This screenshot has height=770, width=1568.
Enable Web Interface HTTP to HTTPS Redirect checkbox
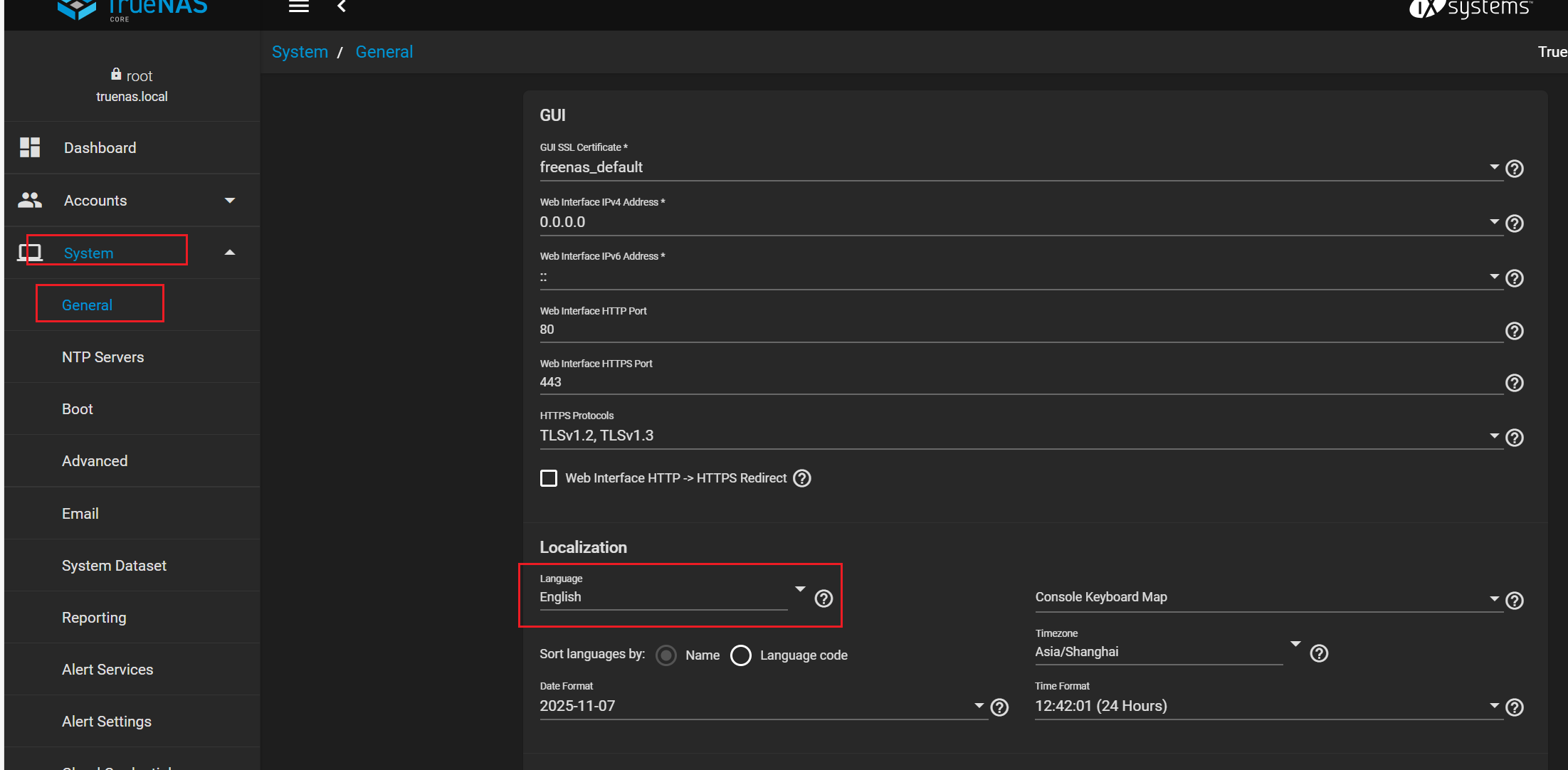click(x=549, y=478)
